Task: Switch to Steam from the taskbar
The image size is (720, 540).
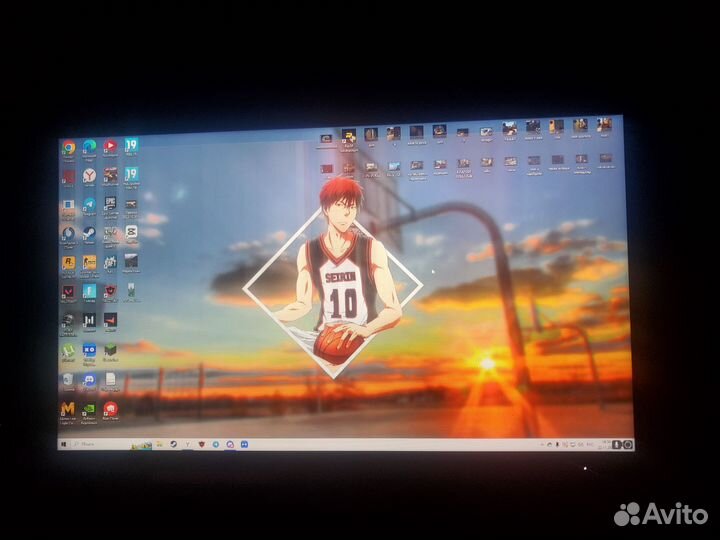Action: 173,443
